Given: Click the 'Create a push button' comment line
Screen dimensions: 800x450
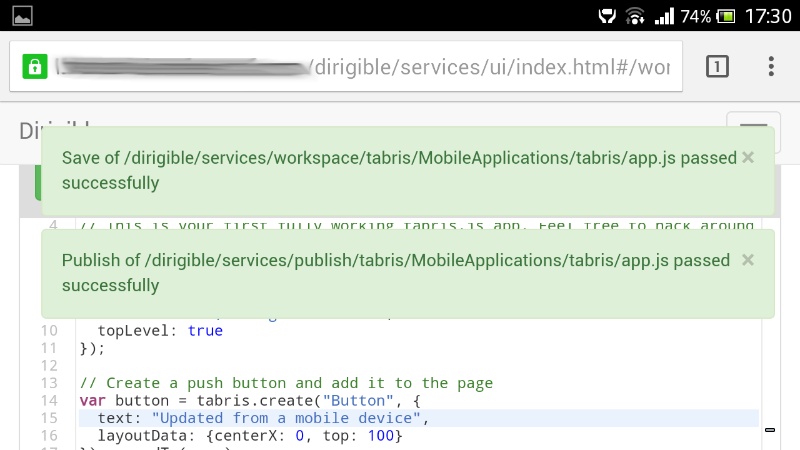Looking at the screenshot, I should pos(286,383).
